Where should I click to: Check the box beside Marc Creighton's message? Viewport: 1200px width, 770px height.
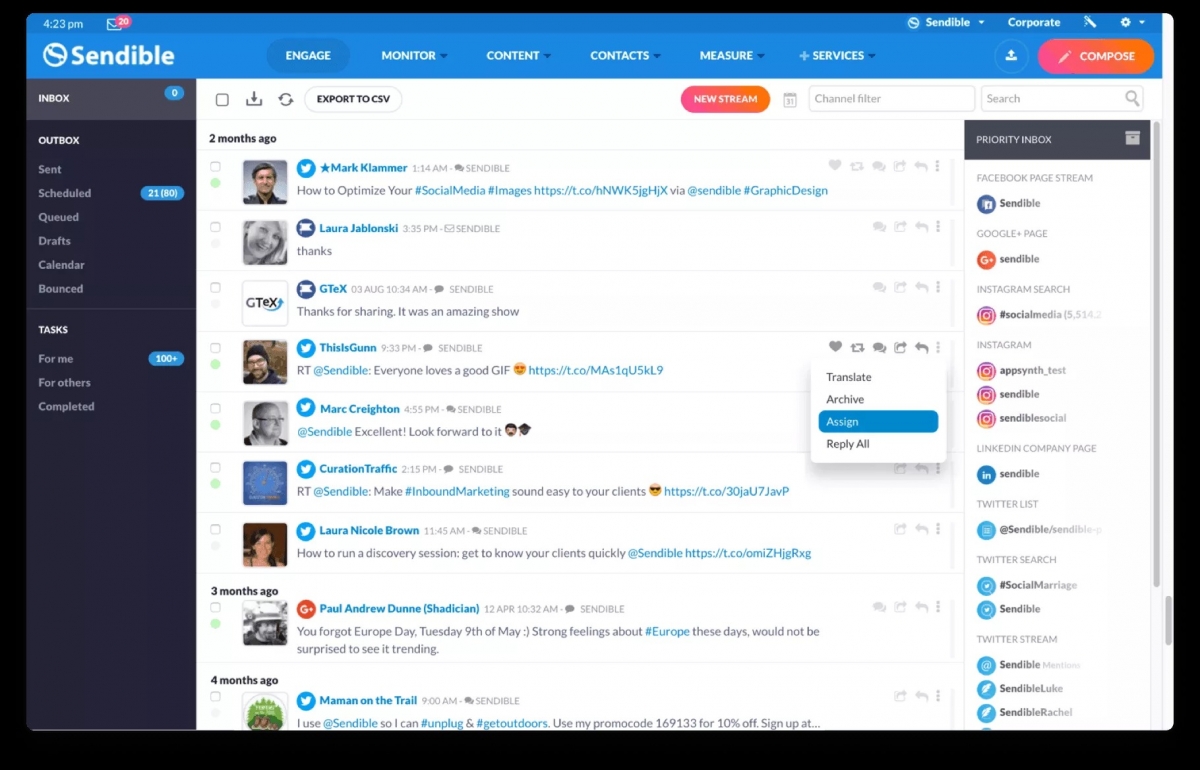coord(215,408)
